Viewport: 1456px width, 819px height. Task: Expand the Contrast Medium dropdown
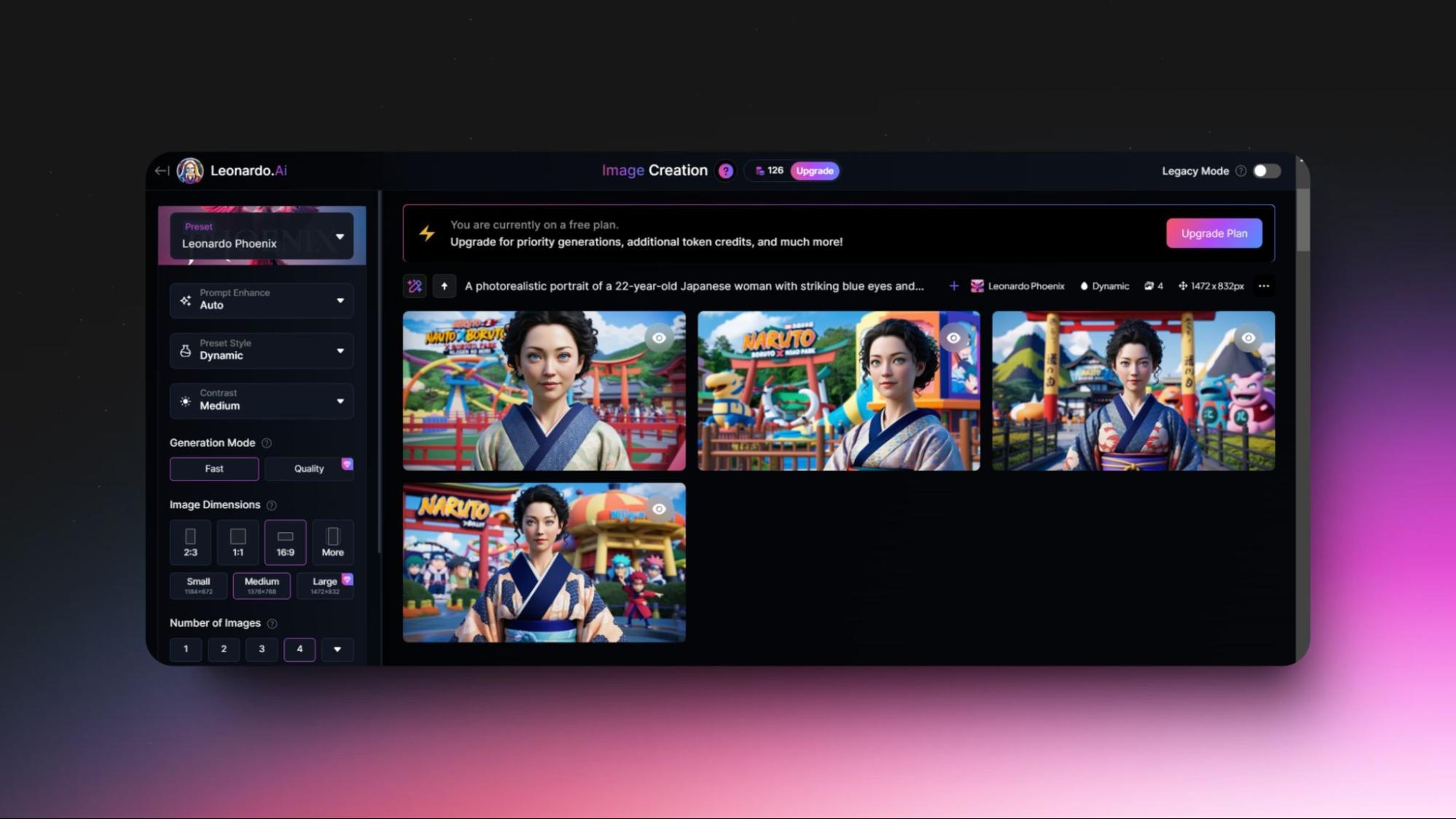pos(339,400)
